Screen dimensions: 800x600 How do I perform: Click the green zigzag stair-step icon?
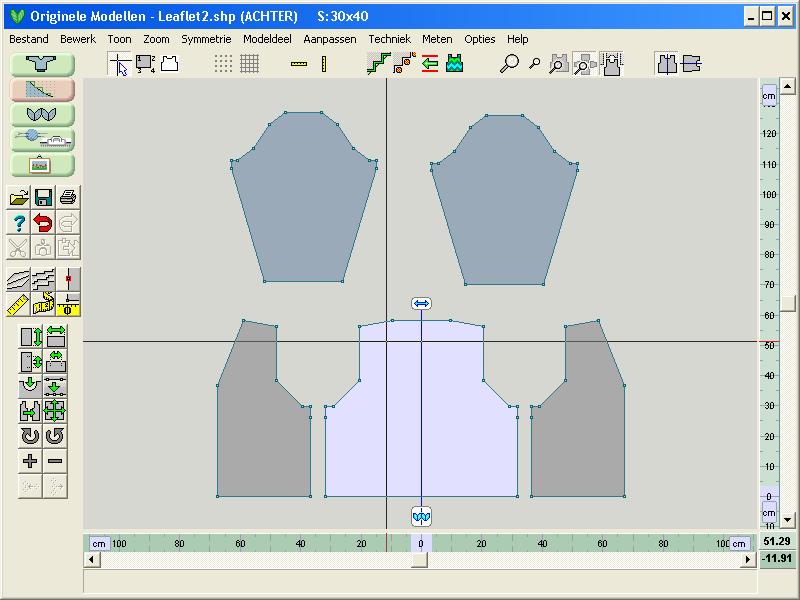tap(380, 64)
